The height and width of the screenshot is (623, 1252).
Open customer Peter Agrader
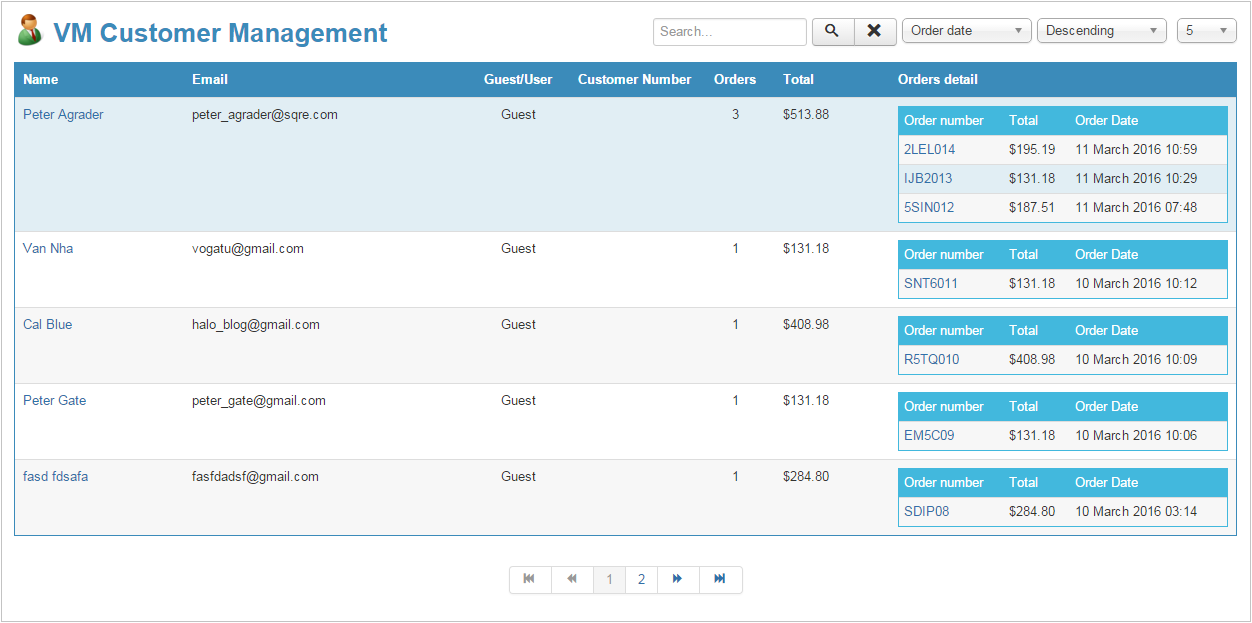pos(63,115)
